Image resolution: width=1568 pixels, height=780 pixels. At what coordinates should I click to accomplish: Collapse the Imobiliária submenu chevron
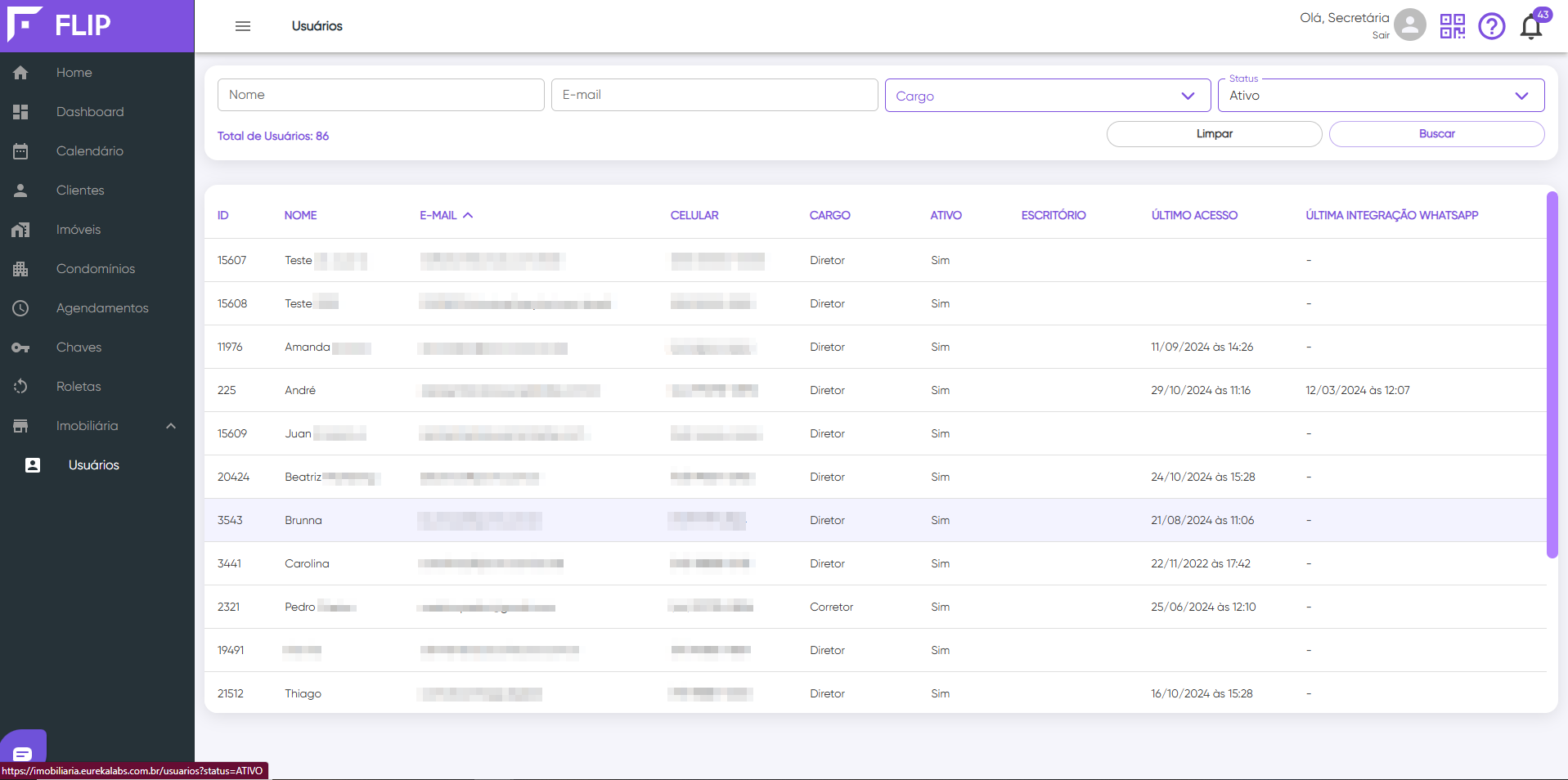[171, 426]
